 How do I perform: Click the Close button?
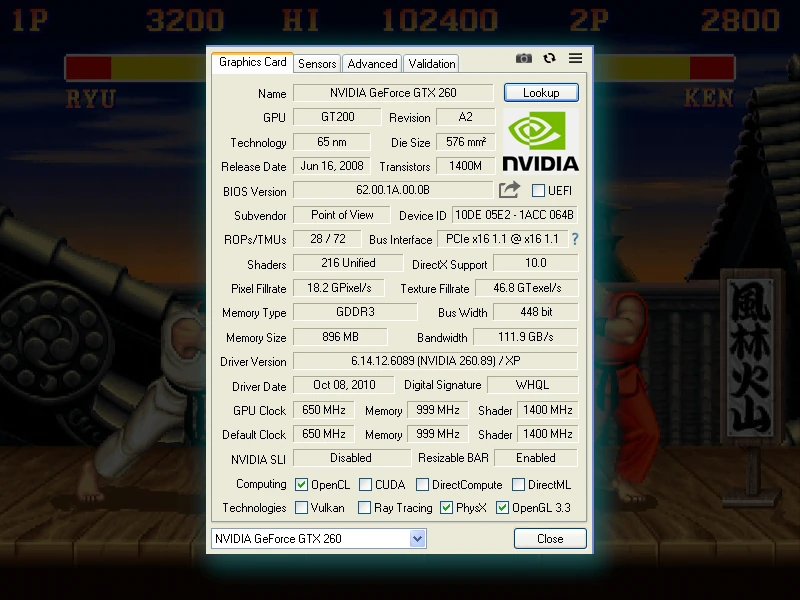(550, 539)
